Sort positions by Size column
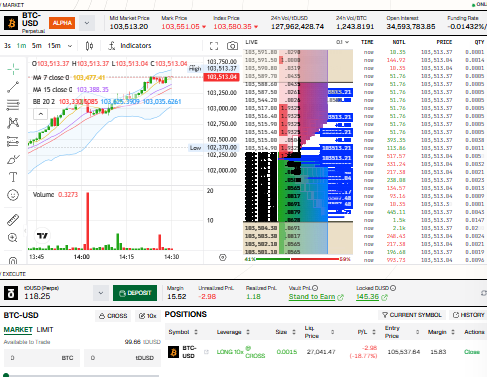 click(285, 332)
